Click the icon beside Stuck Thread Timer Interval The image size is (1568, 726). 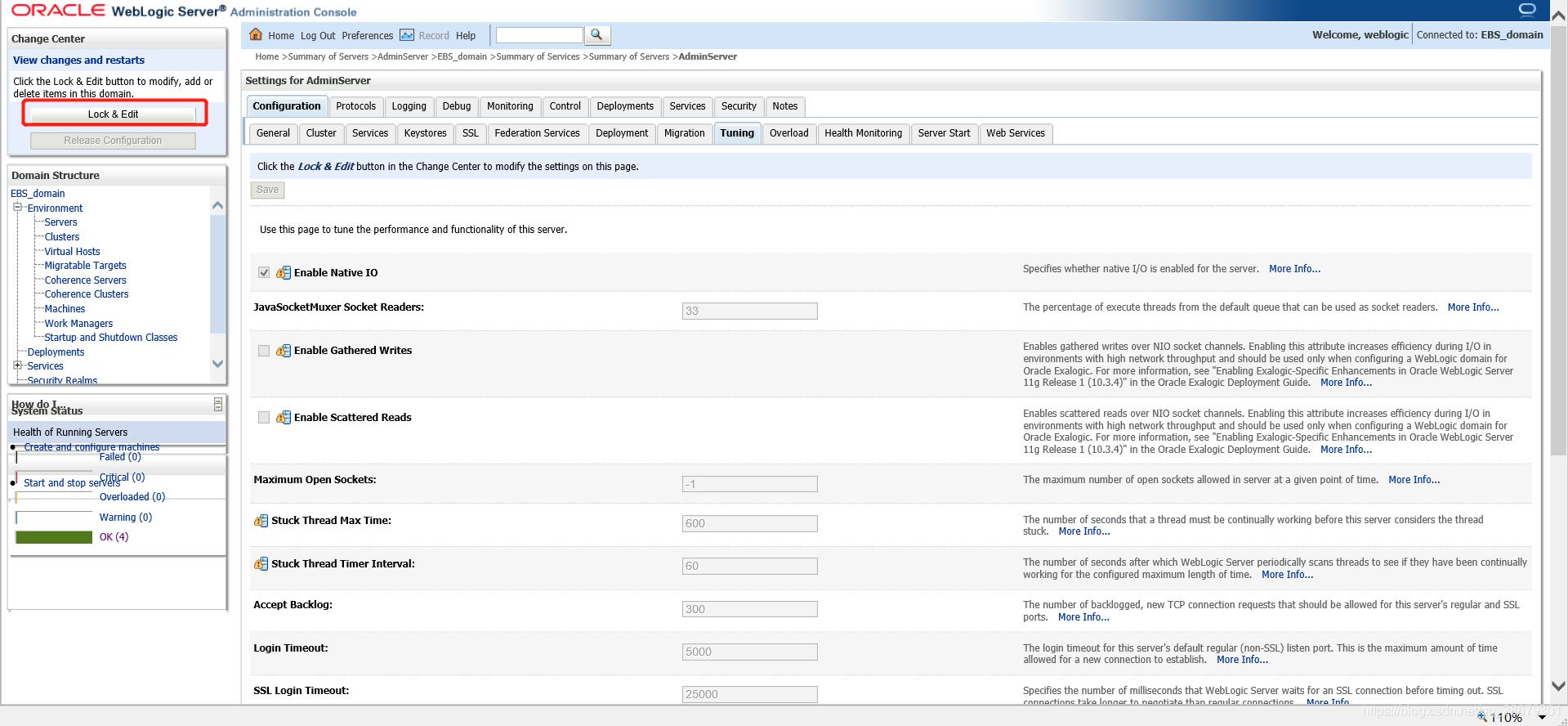tap(261, 563)
